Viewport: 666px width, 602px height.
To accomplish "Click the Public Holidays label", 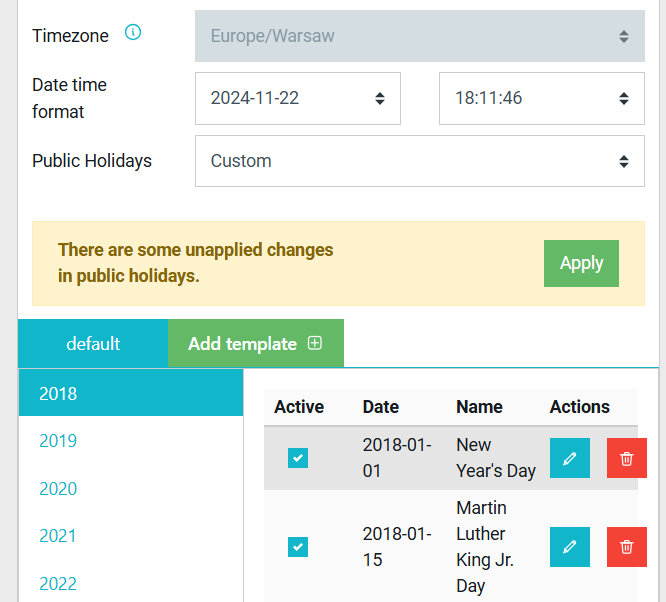I will tap(92, 161).
